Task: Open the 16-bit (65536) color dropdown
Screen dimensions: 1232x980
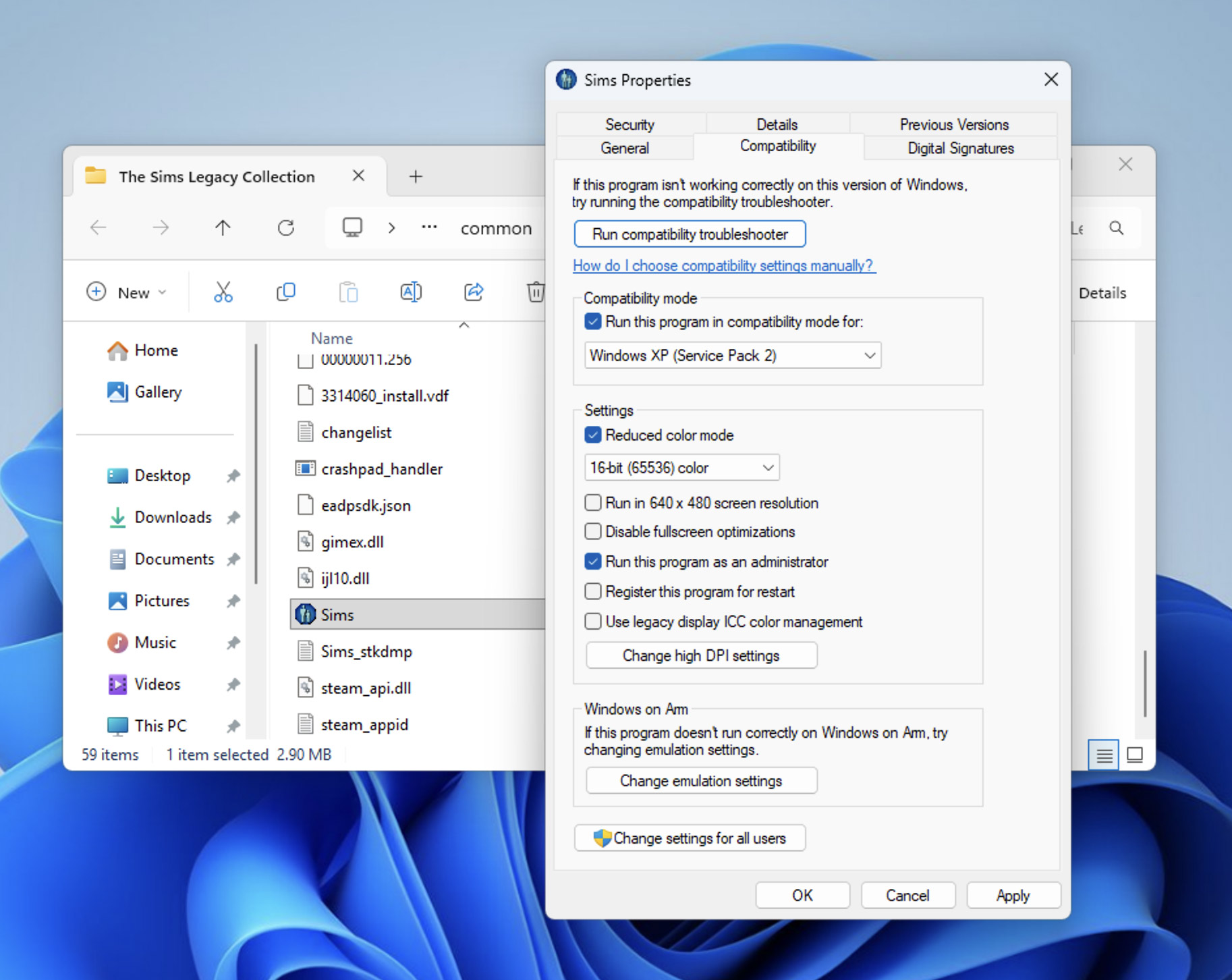Action: (682, 468)
